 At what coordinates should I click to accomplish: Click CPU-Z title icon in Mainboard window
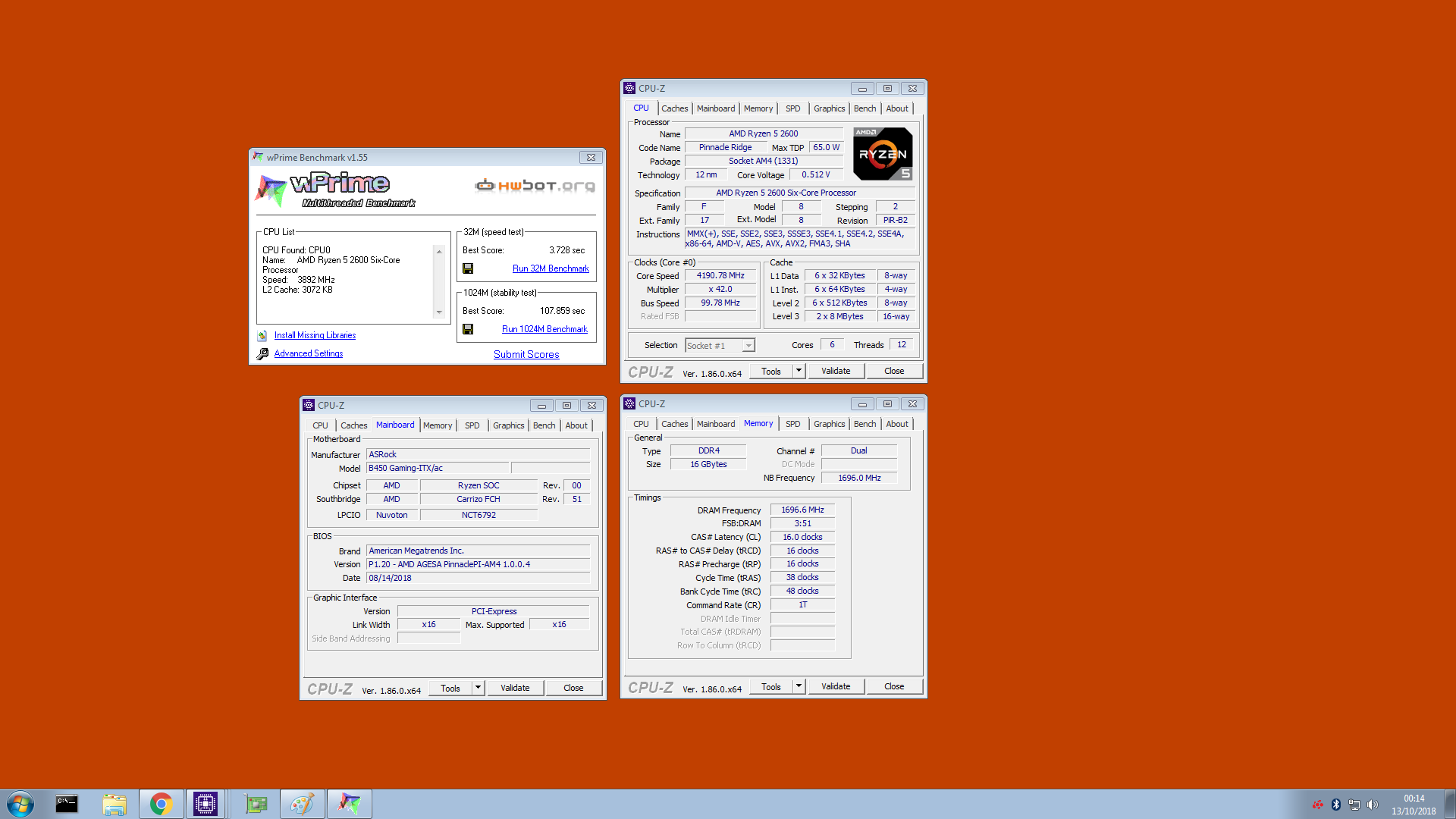pyautogui.click(x=309, y=405)
